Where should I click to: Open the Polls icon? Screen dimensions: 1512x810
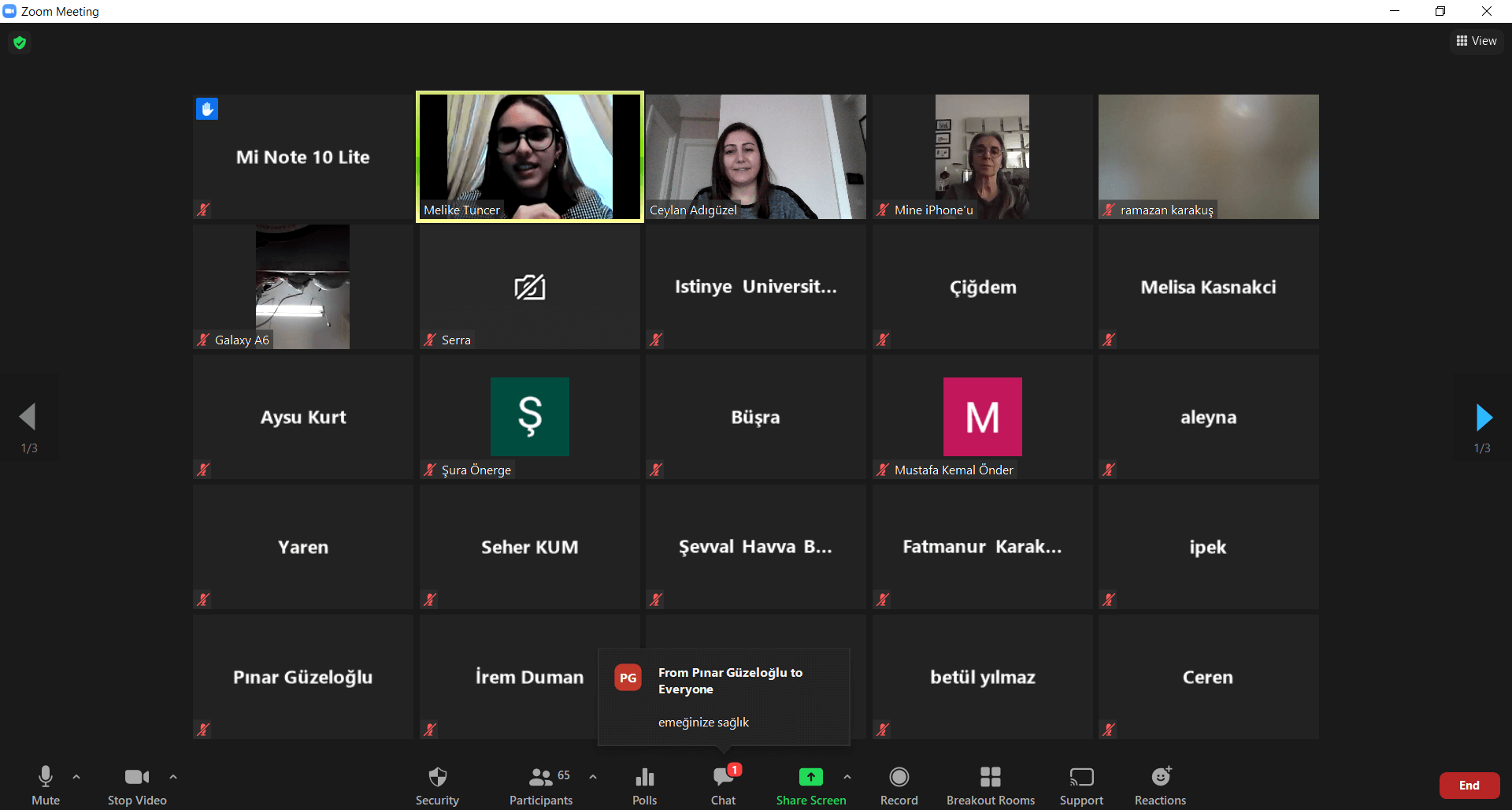[x=644, y=786]
